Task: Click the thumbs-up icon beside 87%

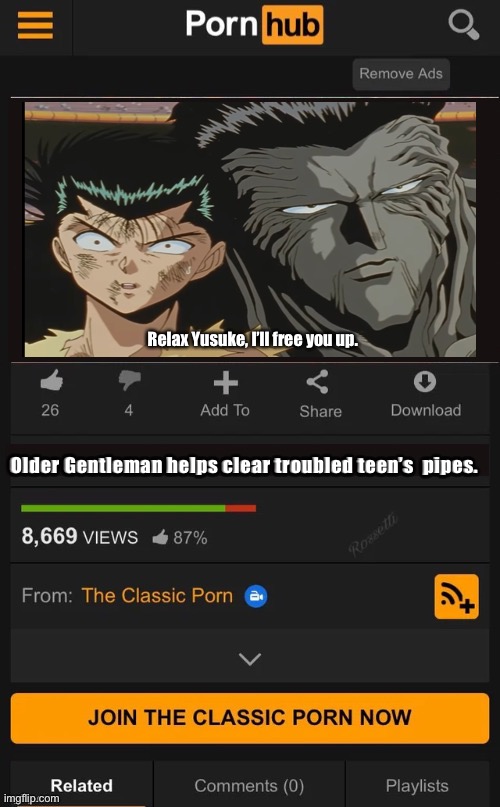Action: tap(160, 537)
